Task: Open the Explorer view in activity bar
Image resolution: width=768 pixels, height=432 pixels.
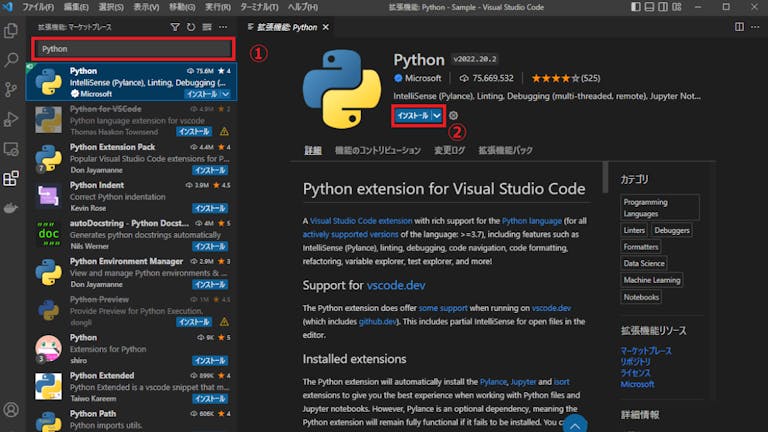Action: click(x=11, y=30)
